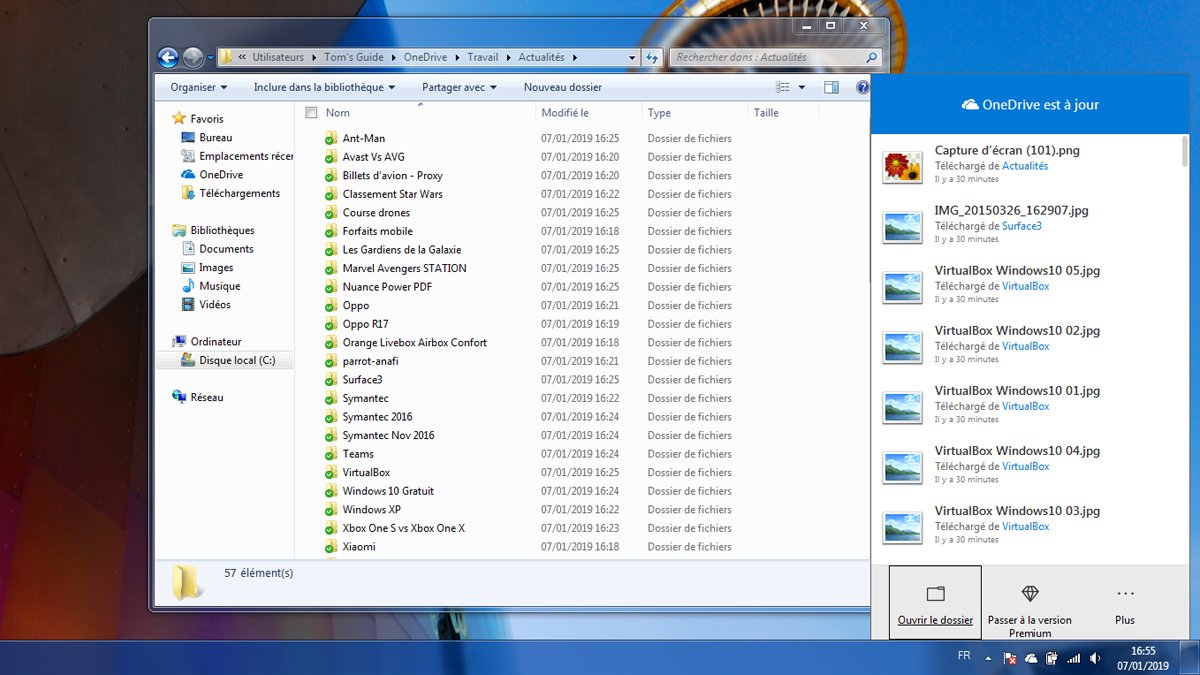This screenshot has height=675, width=1200.
Task: Tick the select-all checkbox beside Nom column
Action: pyautogui.click(x=311, y=113)
